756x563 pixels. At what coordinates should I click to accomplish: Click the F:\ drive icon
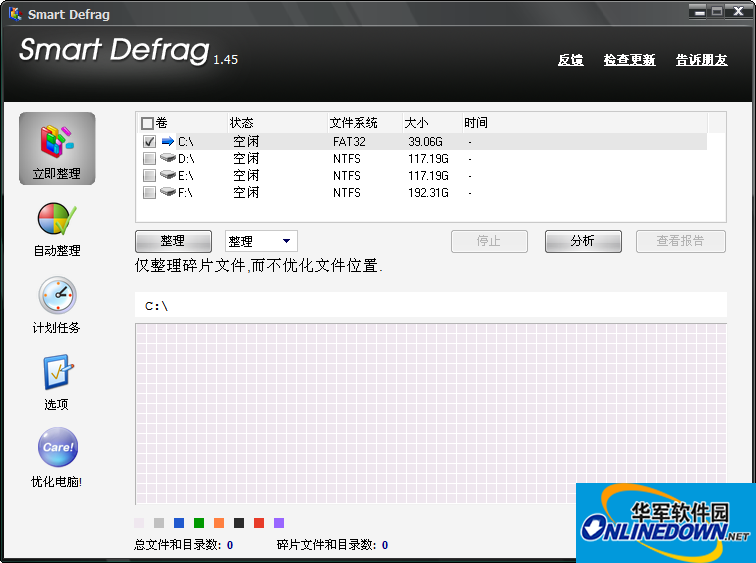(168, 192)
